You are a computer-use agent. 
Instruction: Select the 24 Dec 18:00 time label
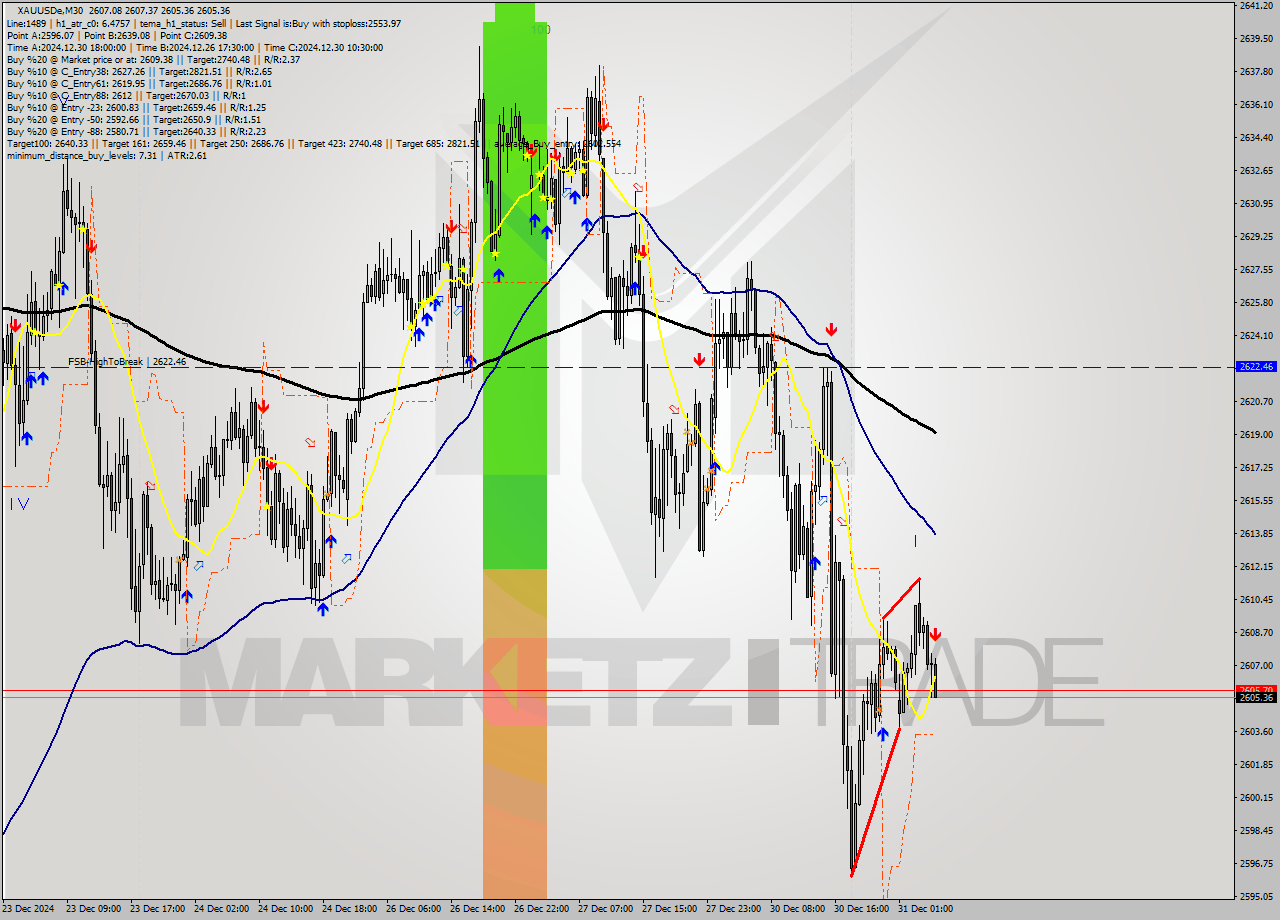point(350,909)
